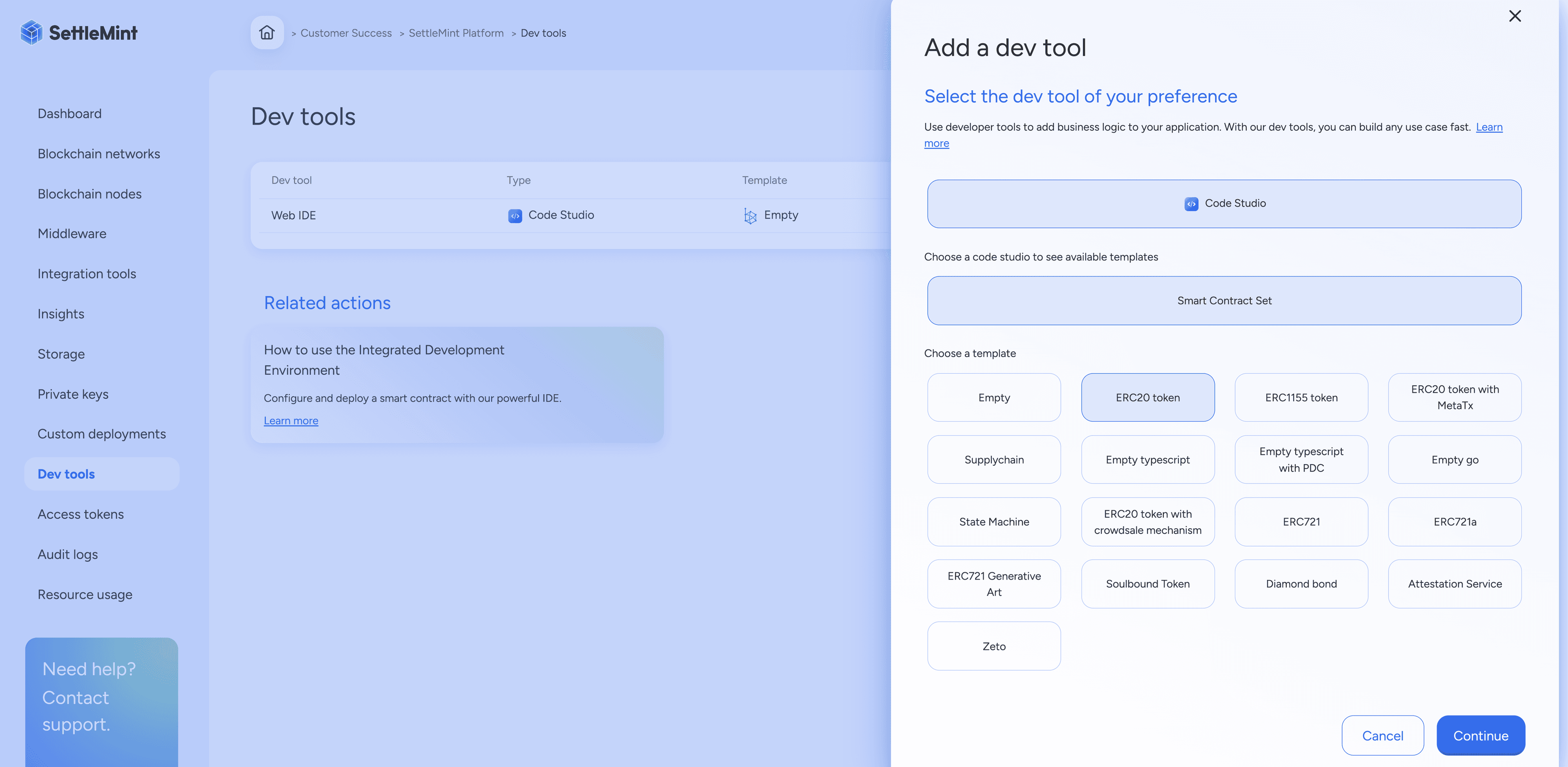Choose the Attestation Service template
This screenshot has width=1568, height=767.
coord(1455,584)
